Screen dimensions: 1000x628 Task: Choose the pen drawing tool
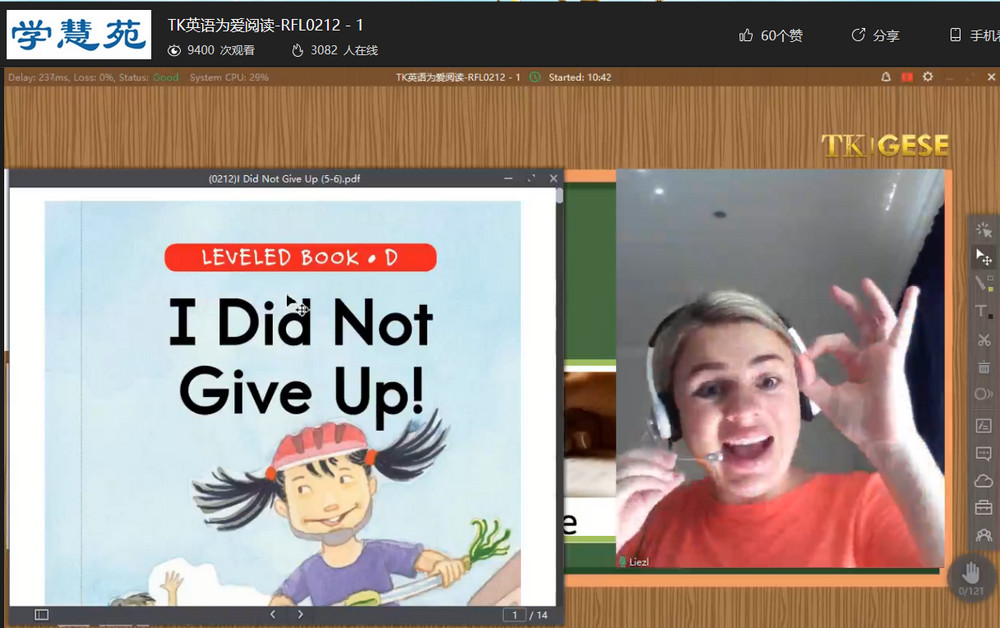[983, 284]
